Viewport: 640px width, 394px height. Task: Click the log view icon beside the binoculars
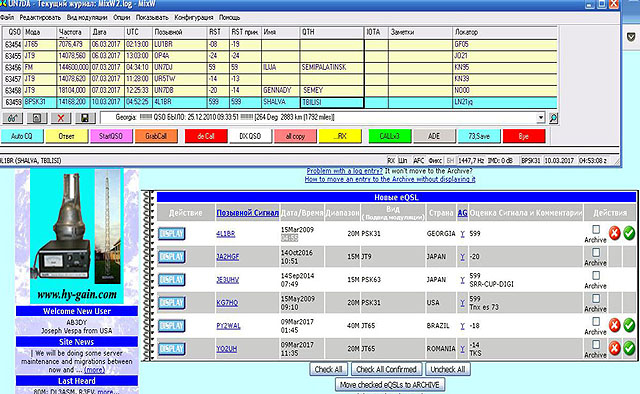point(37,118)
